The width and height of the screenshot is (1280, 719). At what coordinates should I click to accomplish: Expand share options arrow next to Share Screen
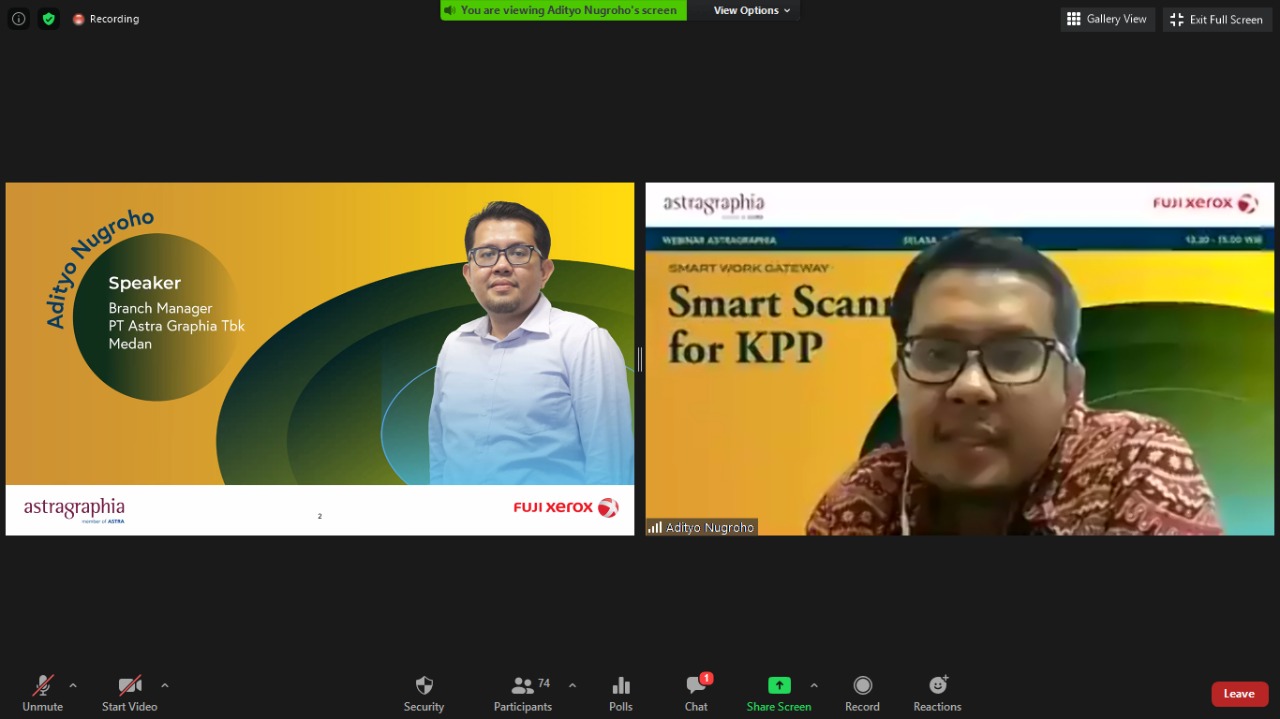coord(814,686)
